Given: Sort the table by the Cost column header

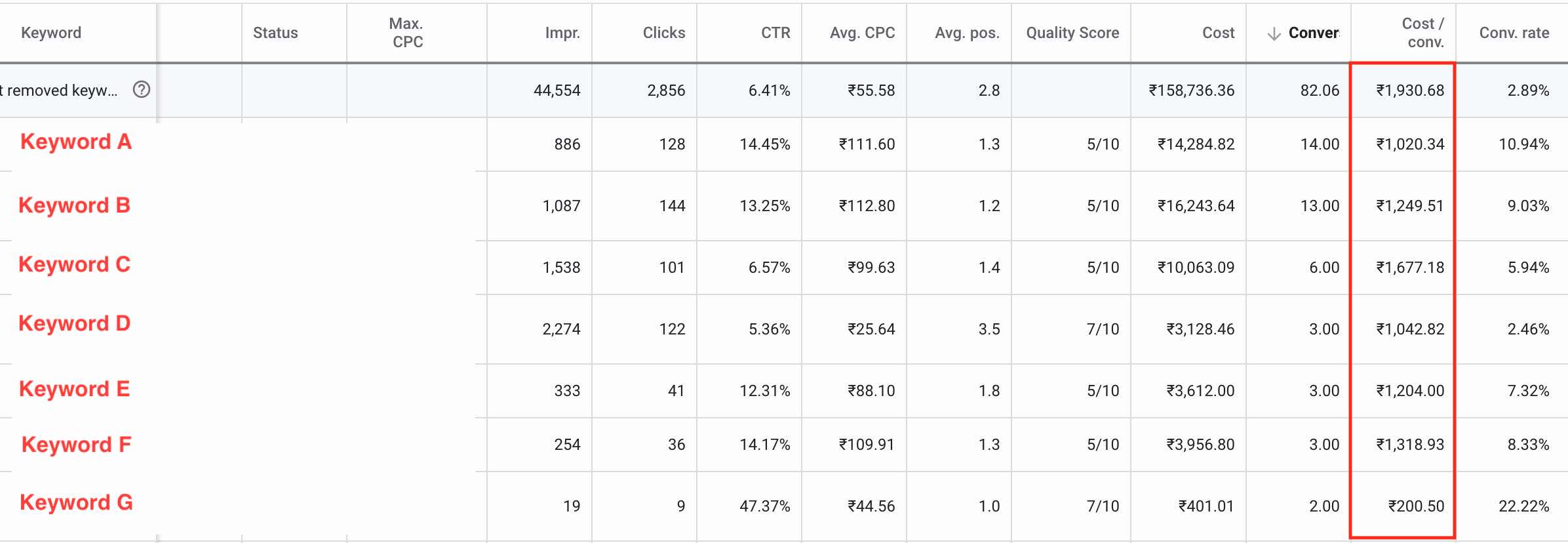Looking at the screenshot, I should (1218, 32).
